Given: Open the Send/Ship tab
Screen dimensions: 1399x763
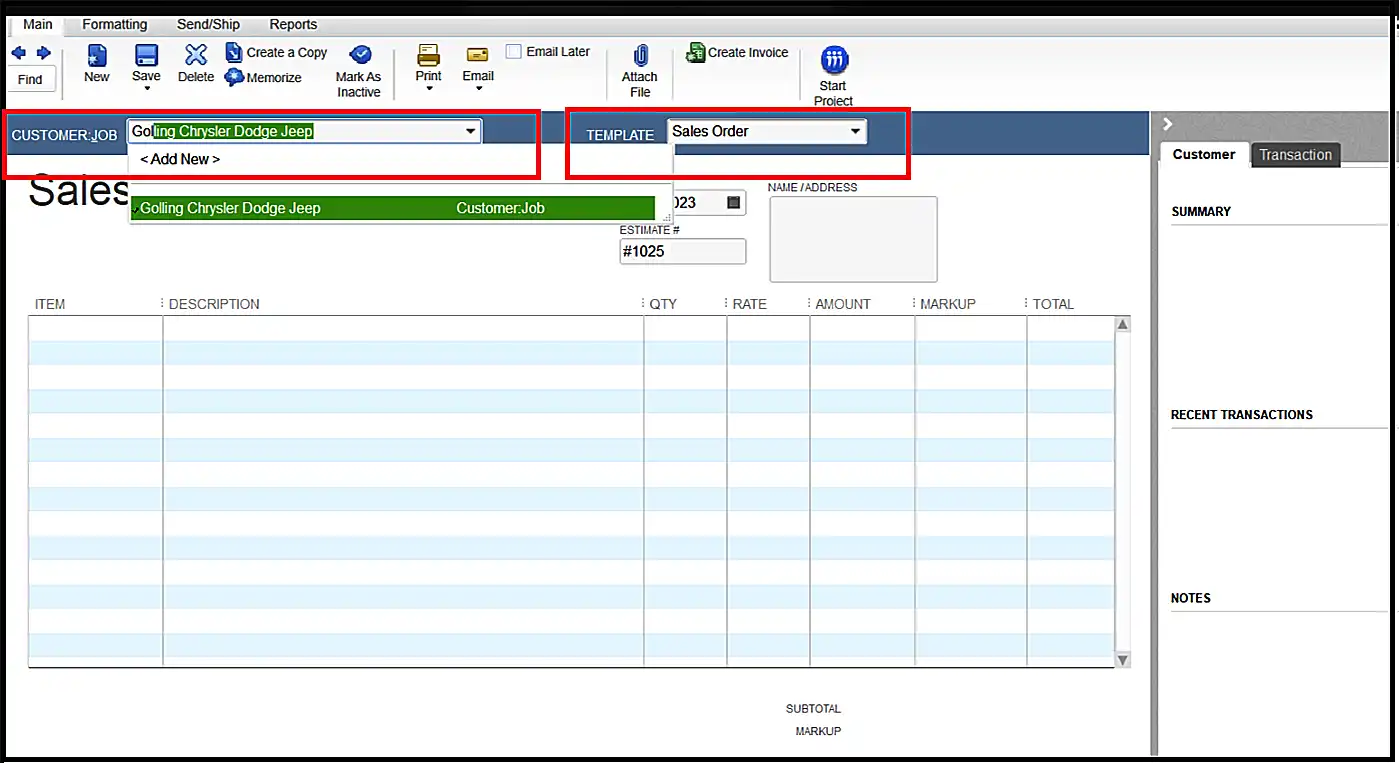Looking at the screenshot, I should click(x=208, y=24).
